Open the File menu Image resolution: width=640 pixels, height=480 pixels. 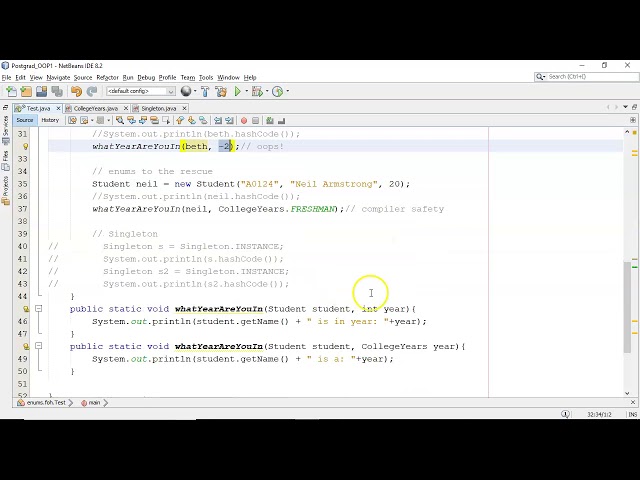click(7, 78)
